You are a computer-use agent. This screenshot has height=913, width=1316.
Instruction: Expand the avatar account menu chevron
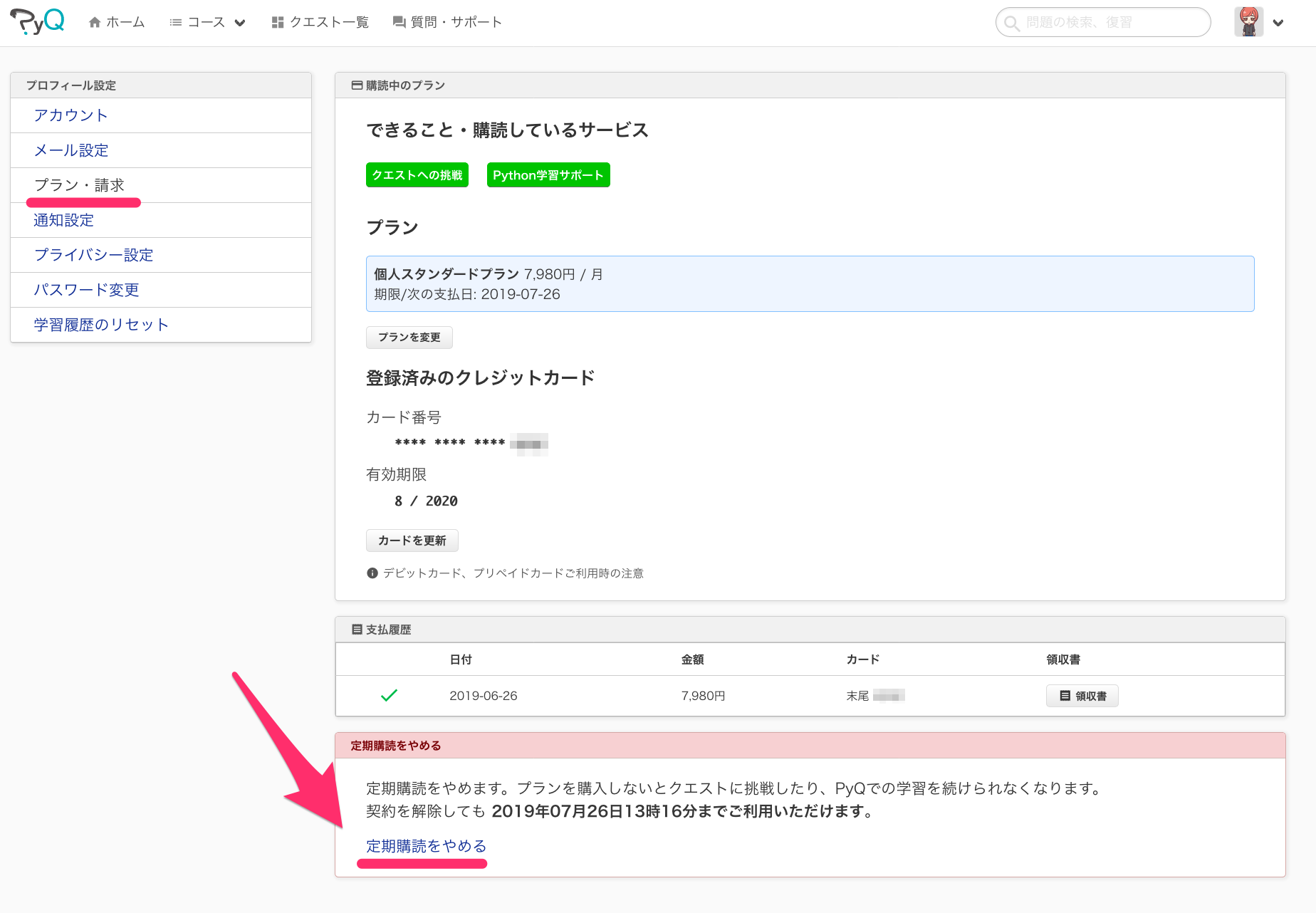1278,22
